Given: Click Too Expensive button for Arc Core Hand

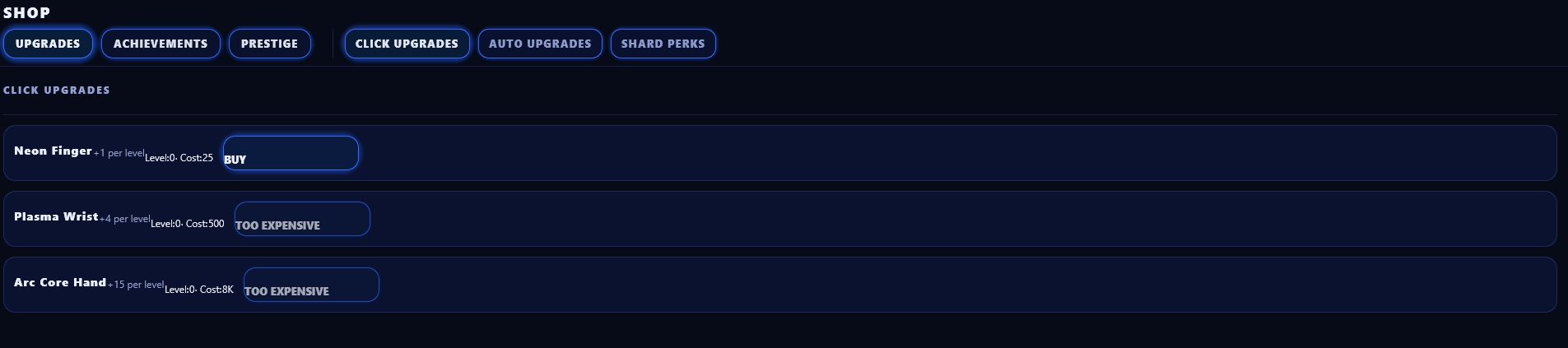Looking at the screenshot, I should pos(311,285).
